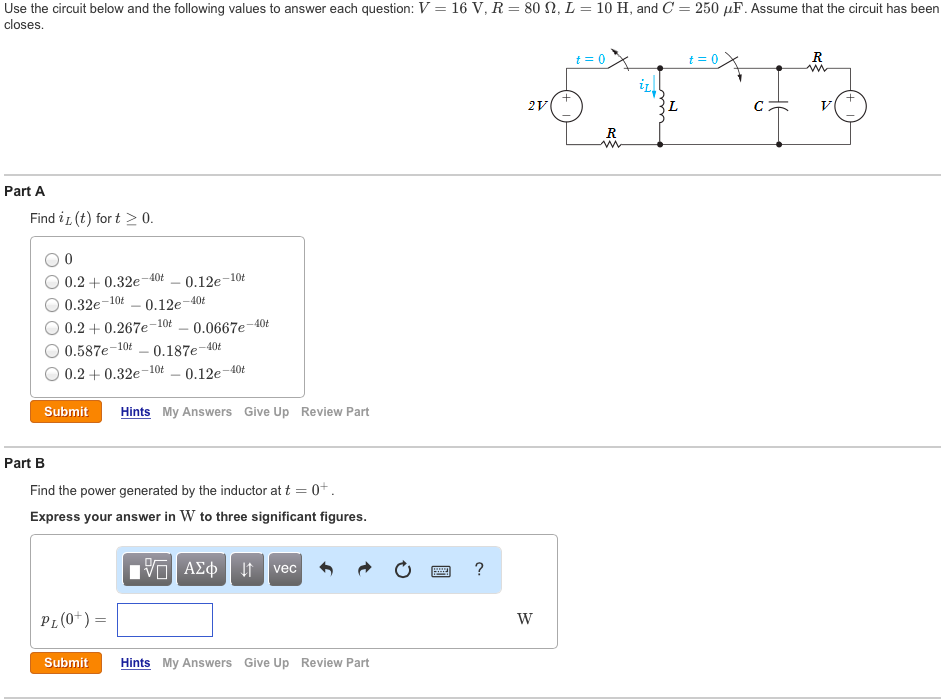Select option 0.32e^-10t − 0.12e^-40t
Image resolution: width=941 pixels, height=699 pixels.
click(52, 305)
